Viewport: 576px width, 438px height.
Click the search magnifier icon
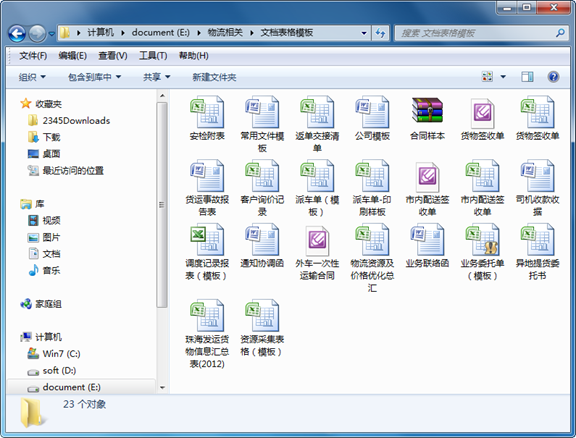tap(560, 33)
